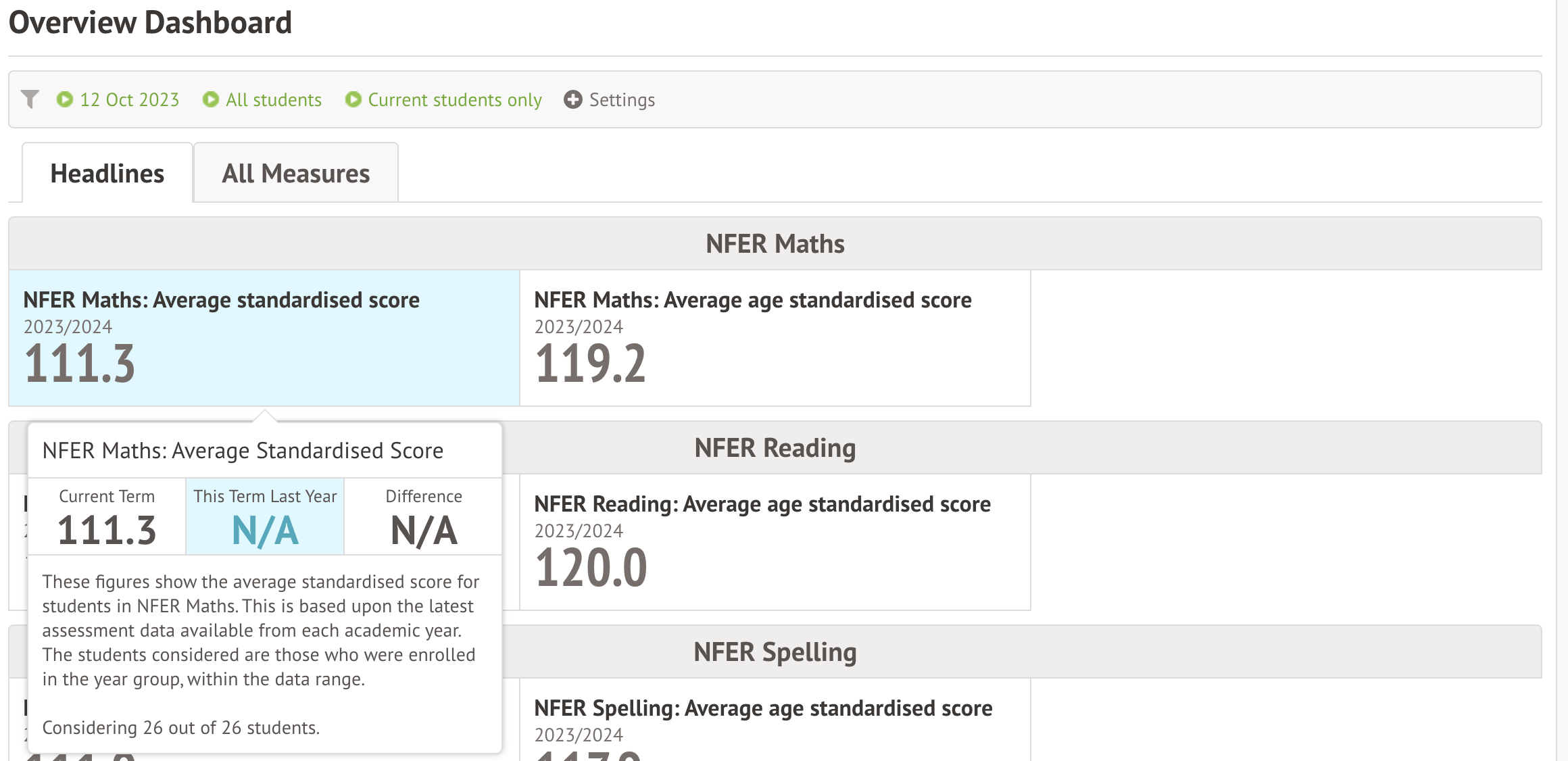
Task: Select NFER Spelling average age standardised score tile
Action: (775, 720)
